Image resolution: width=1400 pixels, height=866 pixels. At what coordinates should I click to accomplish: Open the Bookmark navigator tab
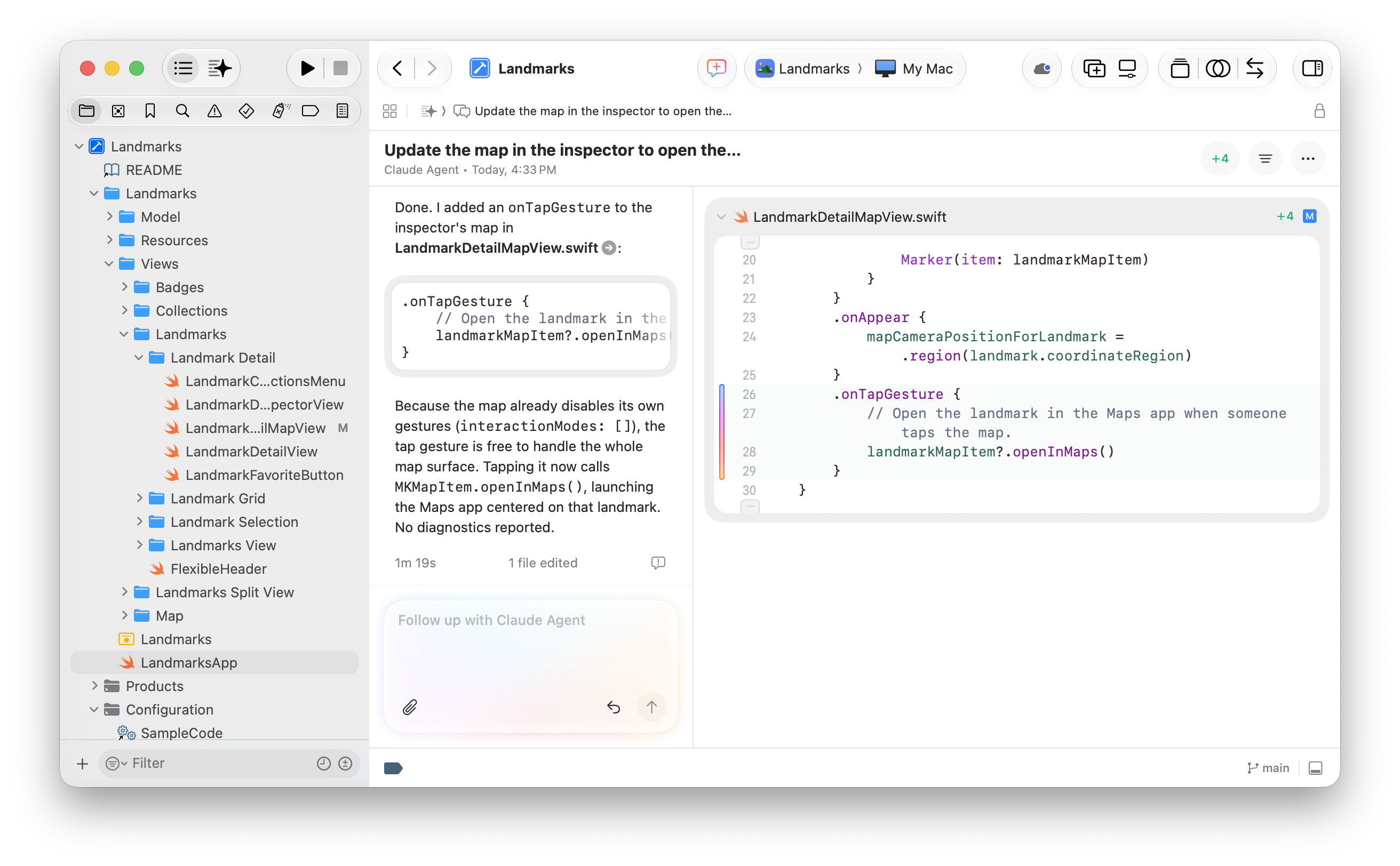(x=150, y=110)
